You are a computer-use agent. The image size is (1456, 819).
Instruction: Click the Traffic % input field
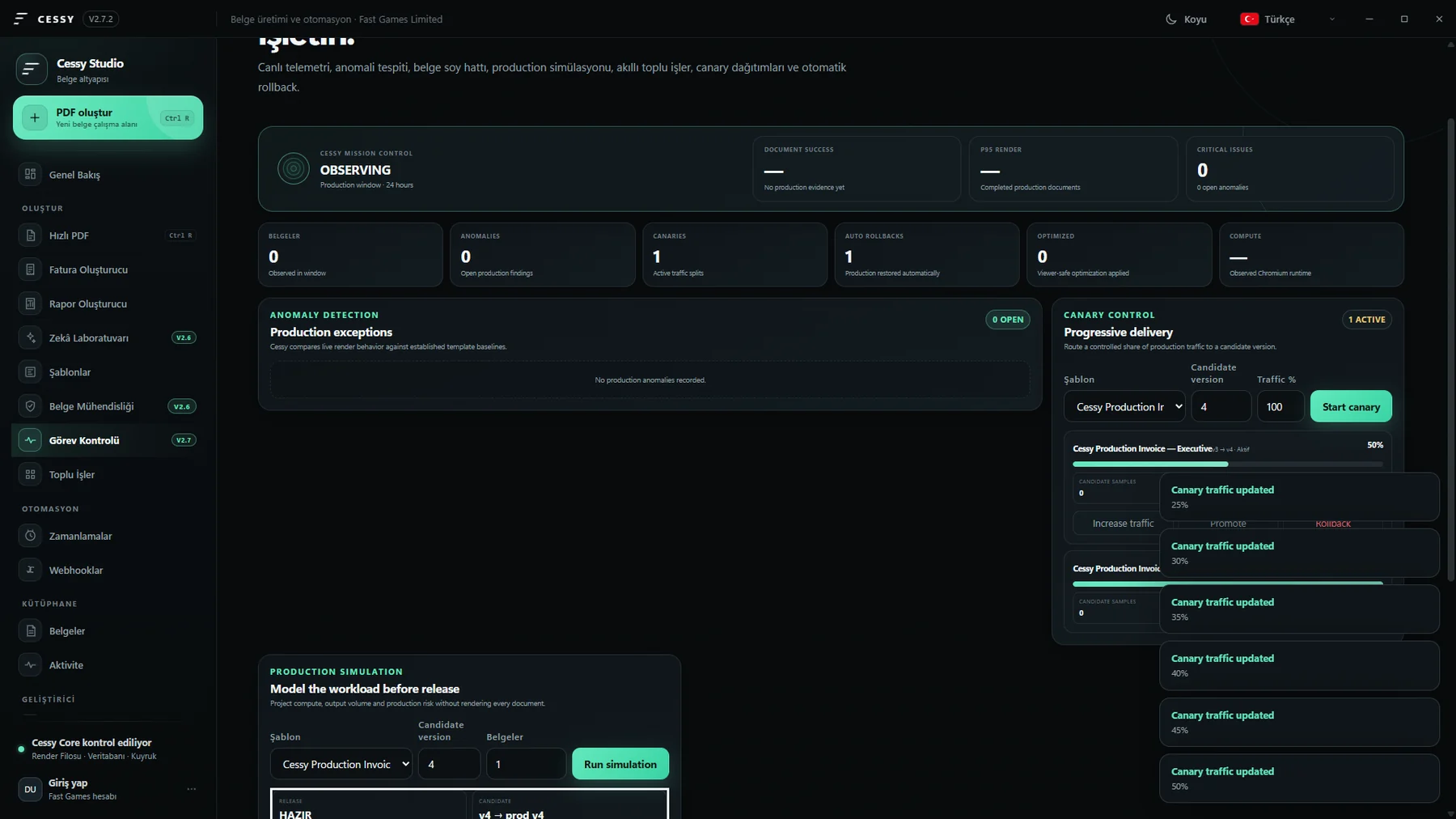pos(1280,406)
